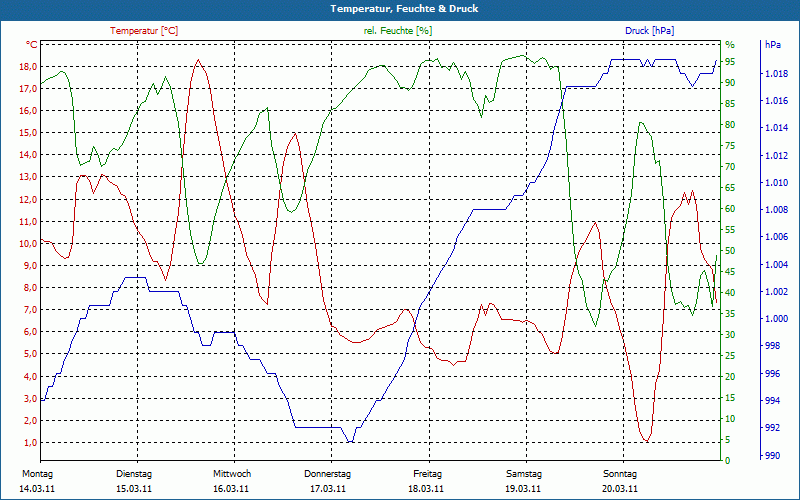The width and height of the screenshot is (800, 500).
Task: Click the 'hPa' pressure axis unit label
Action: pos(773,45)
